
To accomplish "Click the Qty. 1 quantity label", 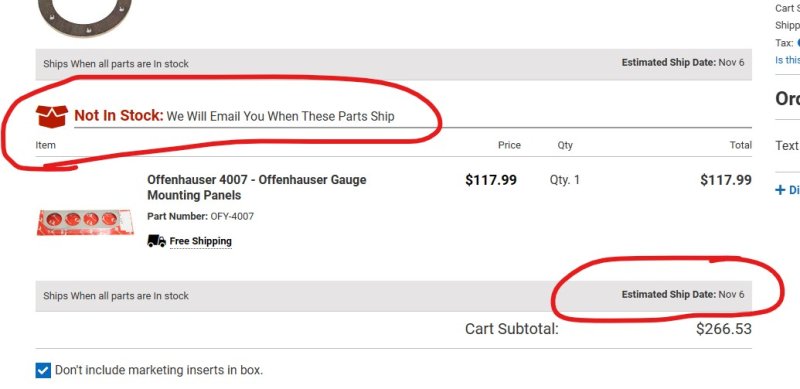I will [565, 180].
